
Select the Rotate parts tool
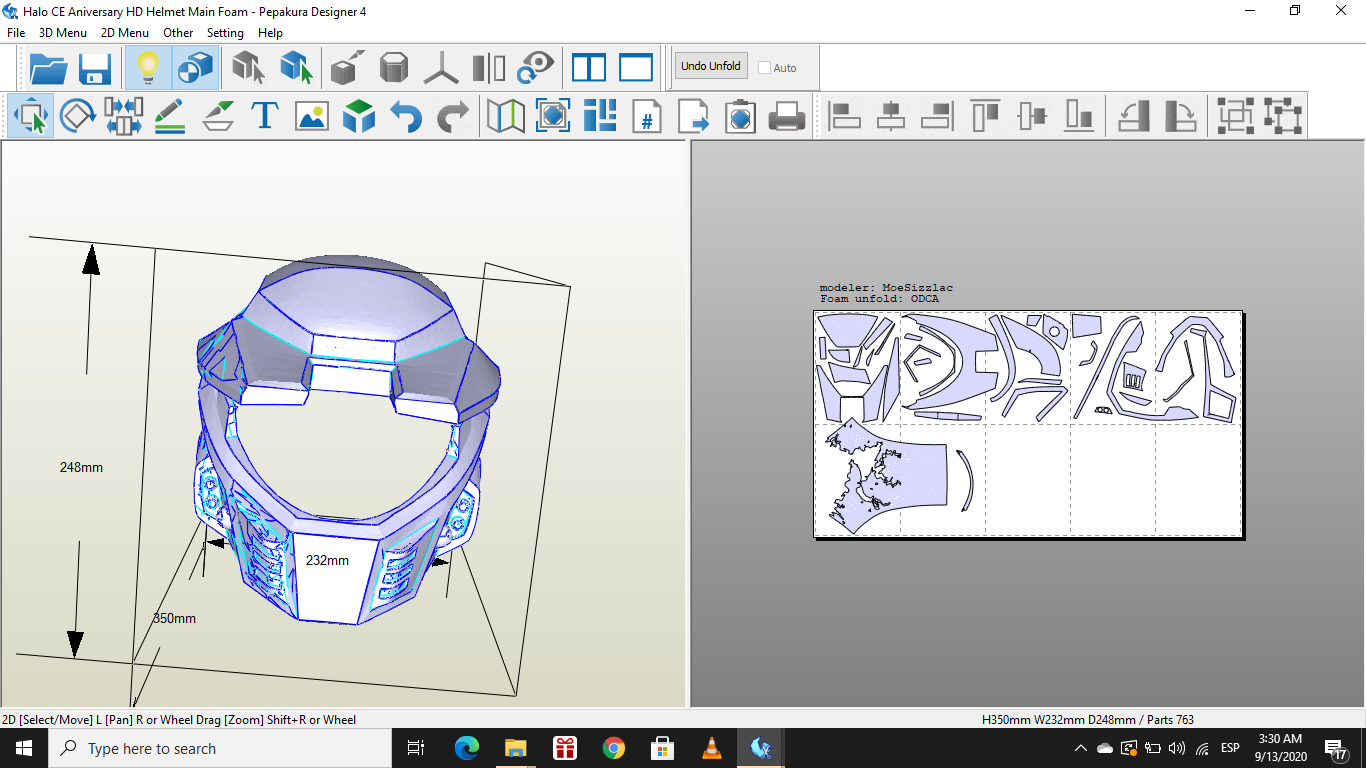coord(77,116)
